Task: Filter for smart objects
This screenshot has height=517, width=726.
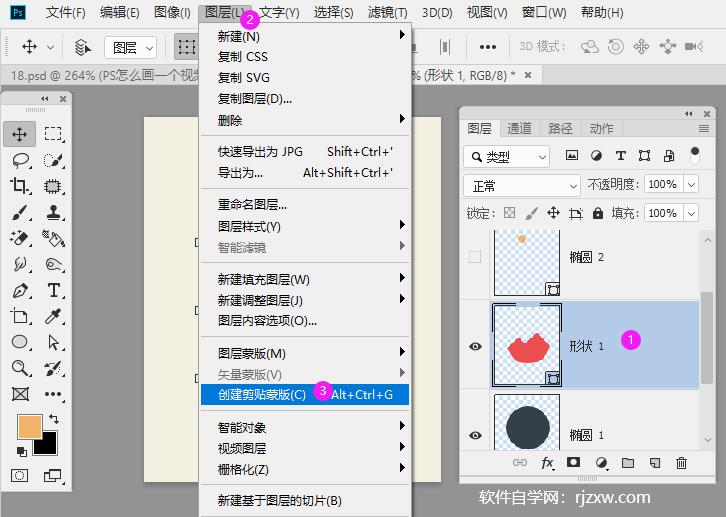Action: 669,156
